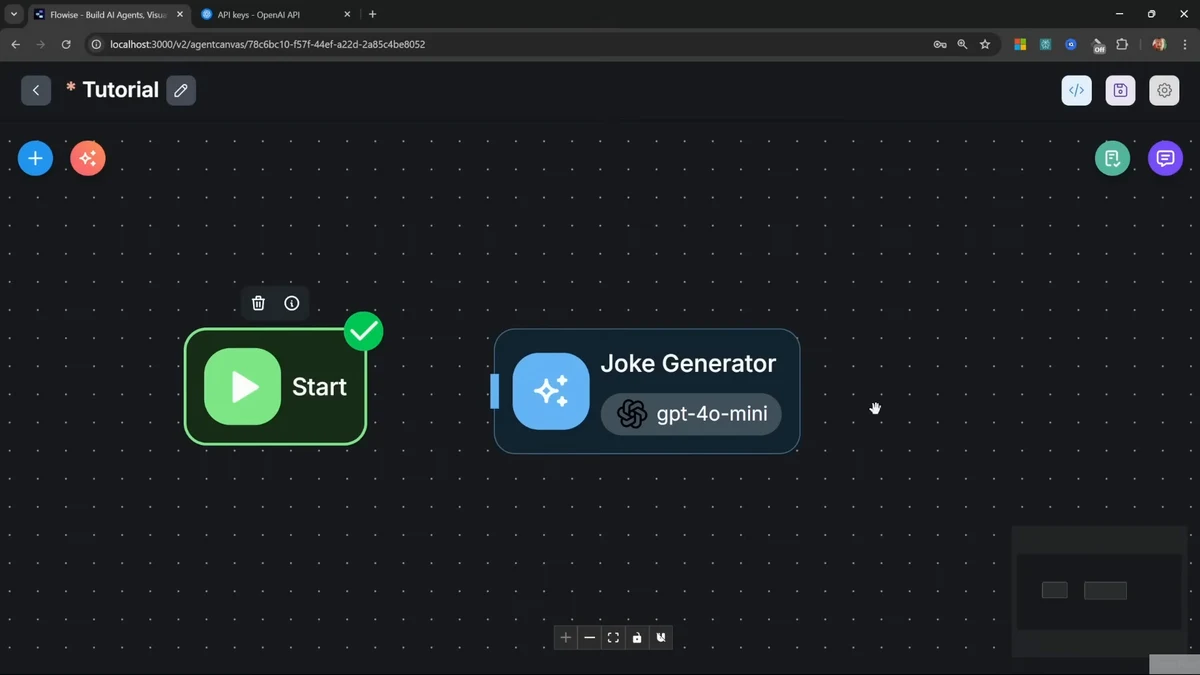
Task: Rename Tutorial using the pencil icon
Action: pos(181,90)
